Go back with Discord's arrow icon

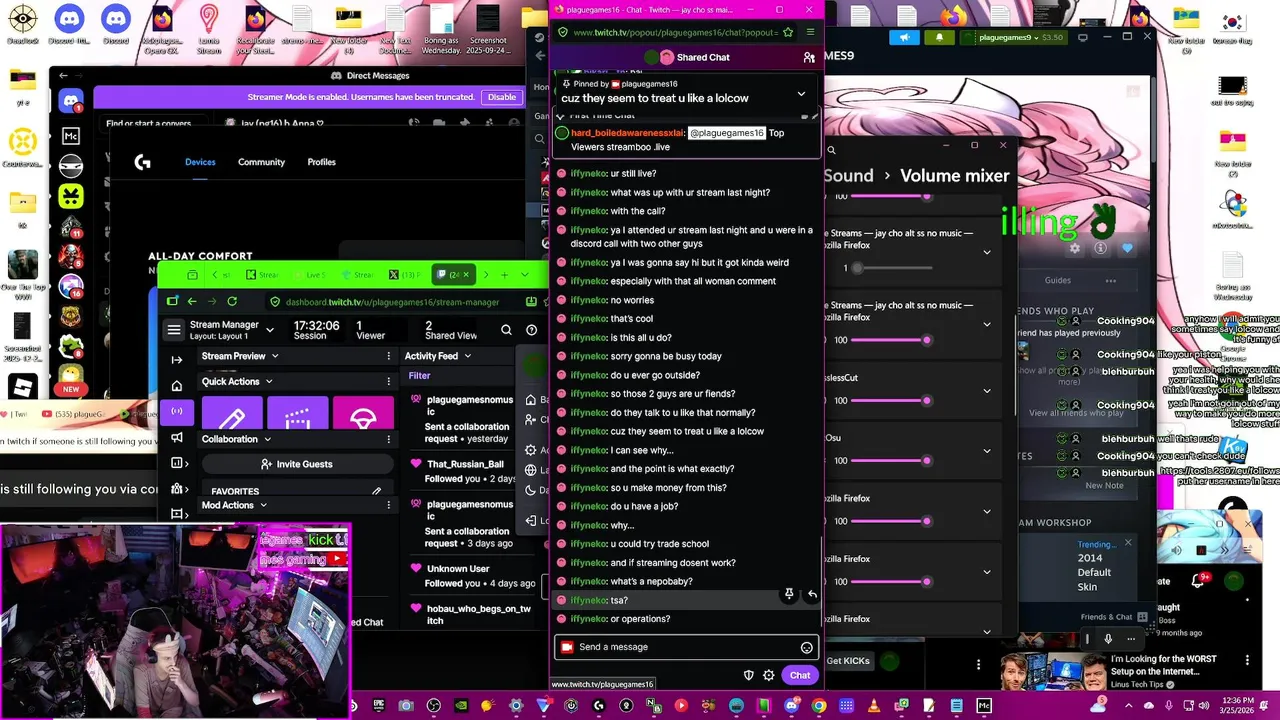[x=63, y=75]
